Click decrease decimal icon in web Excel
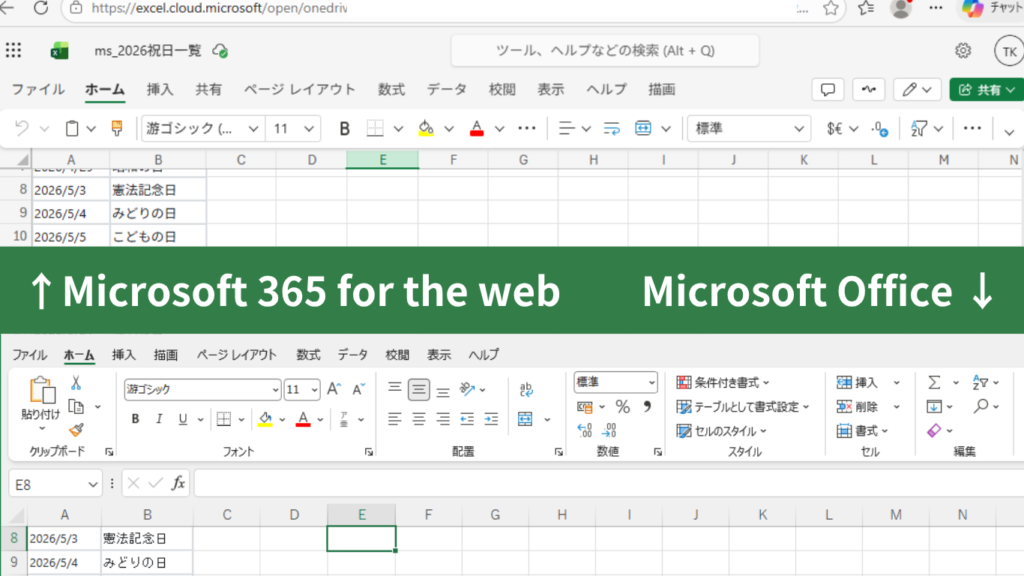 point(880,129)
